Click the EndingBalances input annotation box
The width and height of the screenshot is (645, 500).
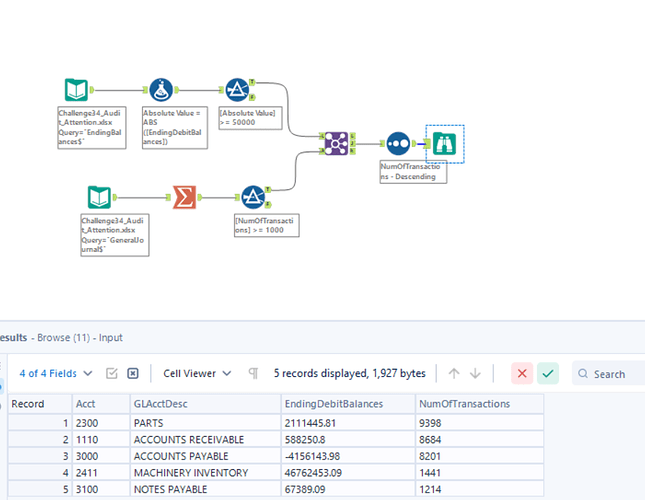pyautogui.click(x=91, y=127)
